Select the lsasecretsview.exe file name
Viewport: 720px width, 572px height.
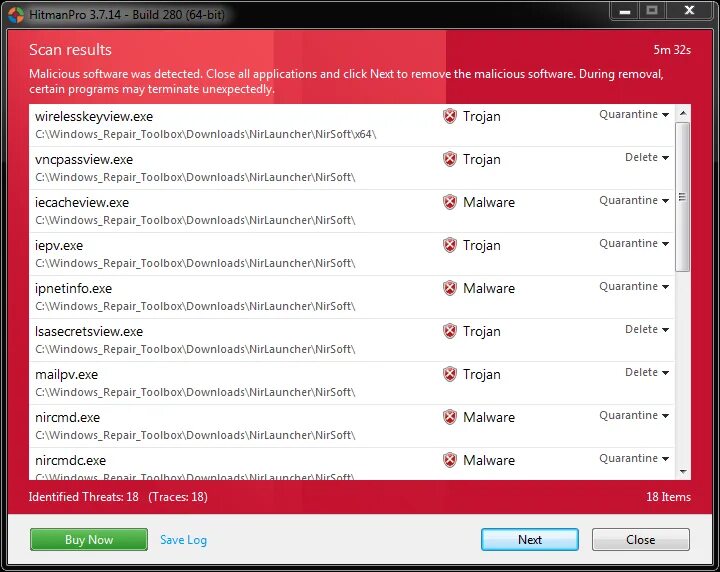pos(89,331)
